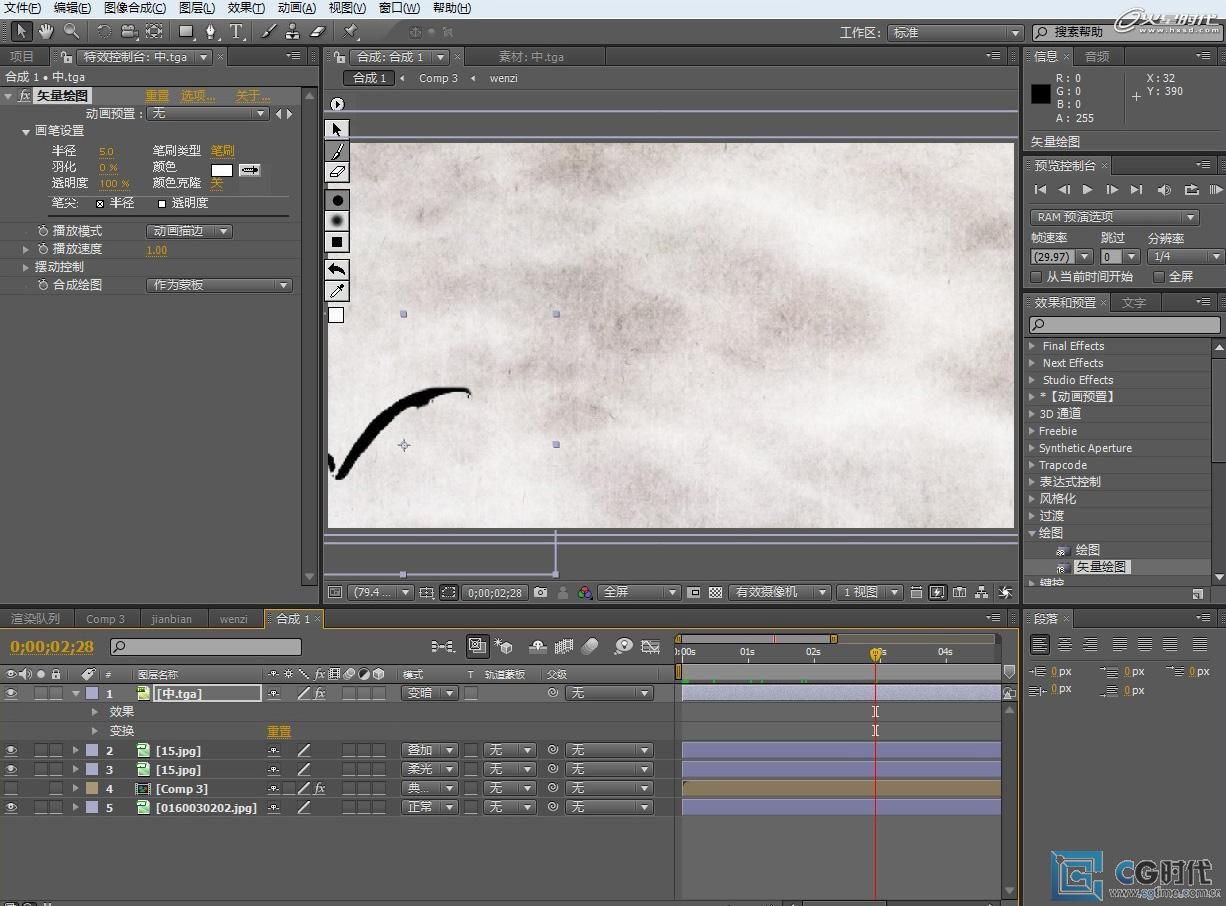Choose the hard round brush tip
The height and width of the screenshot is (906, 1226).
(337, 200)
